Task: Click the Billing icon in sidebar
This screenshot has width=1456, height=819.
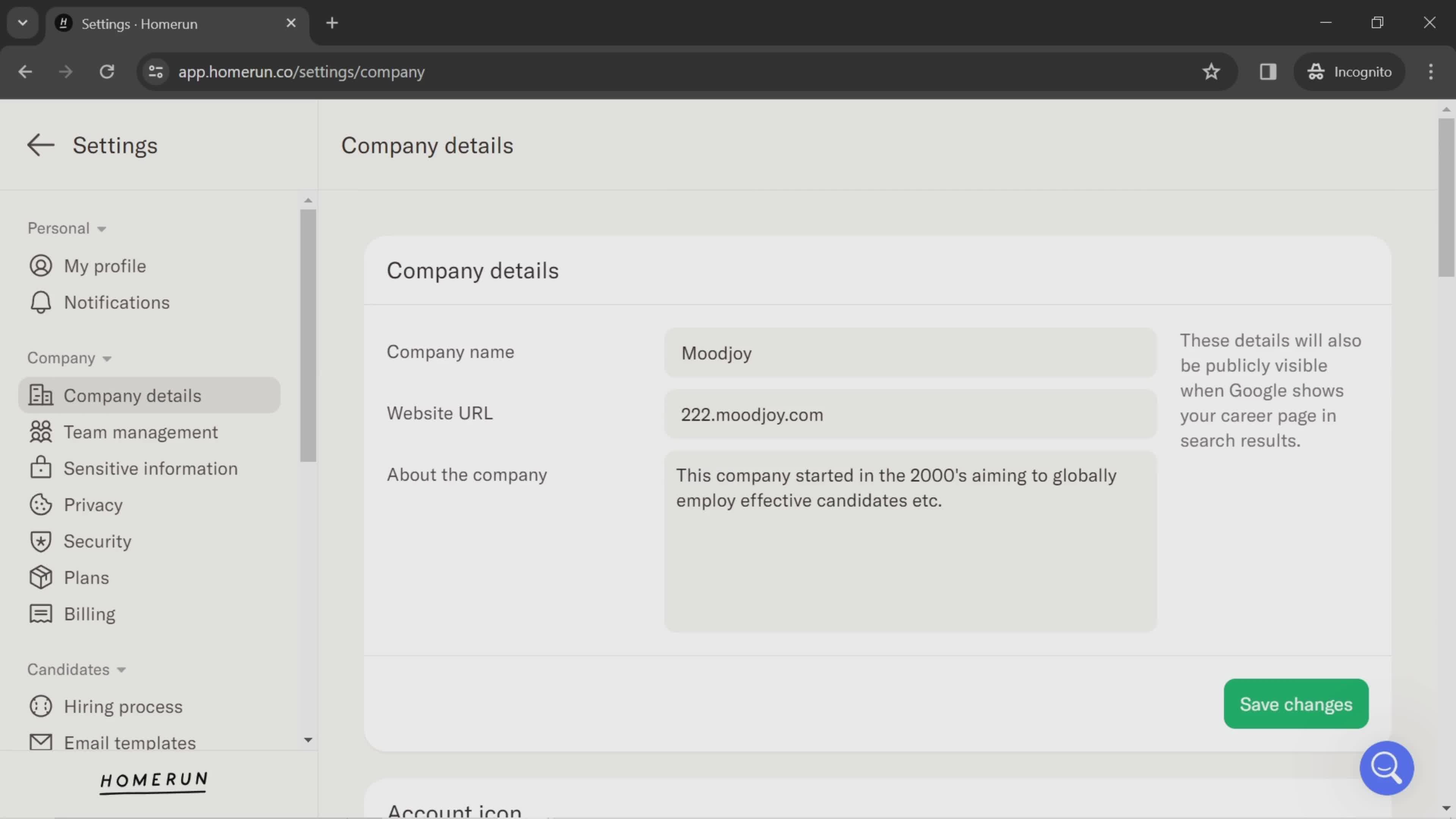Action: (x=39, y=613)
